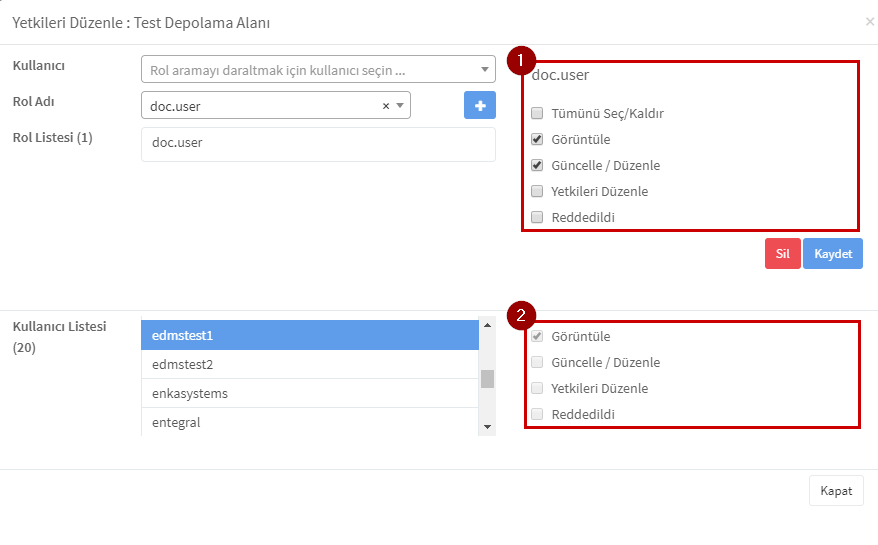The image size is (878, 545).
Task: Enable Yetkileri Düzenle for doc.user role
Action: (x=537, y=191)
